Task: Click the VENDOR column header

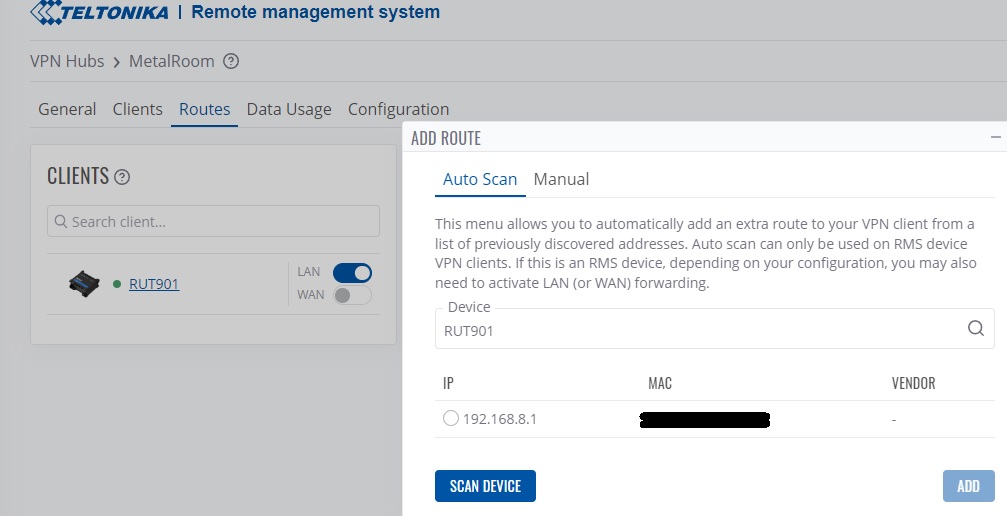Action: pos(913,383)
